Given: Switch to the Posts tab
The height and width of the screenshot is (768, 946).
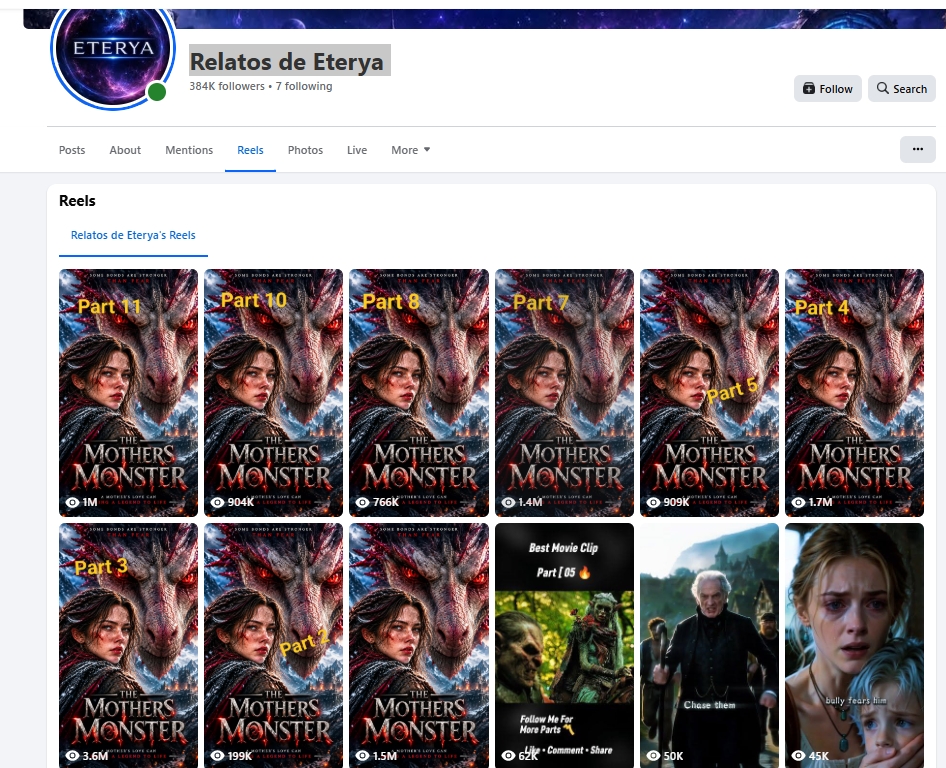Looking at the screenshot, I should [72, 150].
